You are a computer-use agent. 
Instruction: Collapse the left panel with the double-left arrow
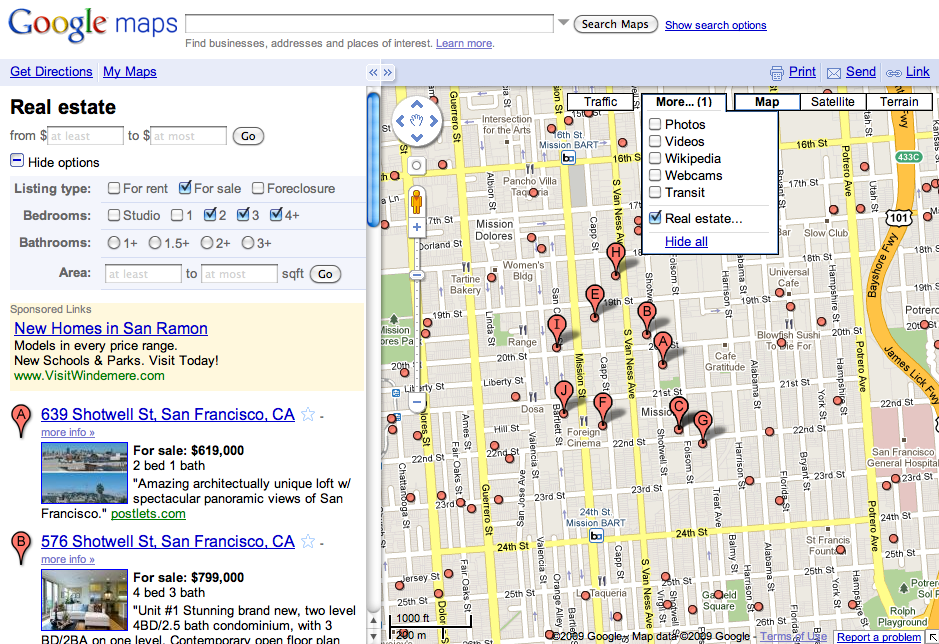(x=373, y=72)
